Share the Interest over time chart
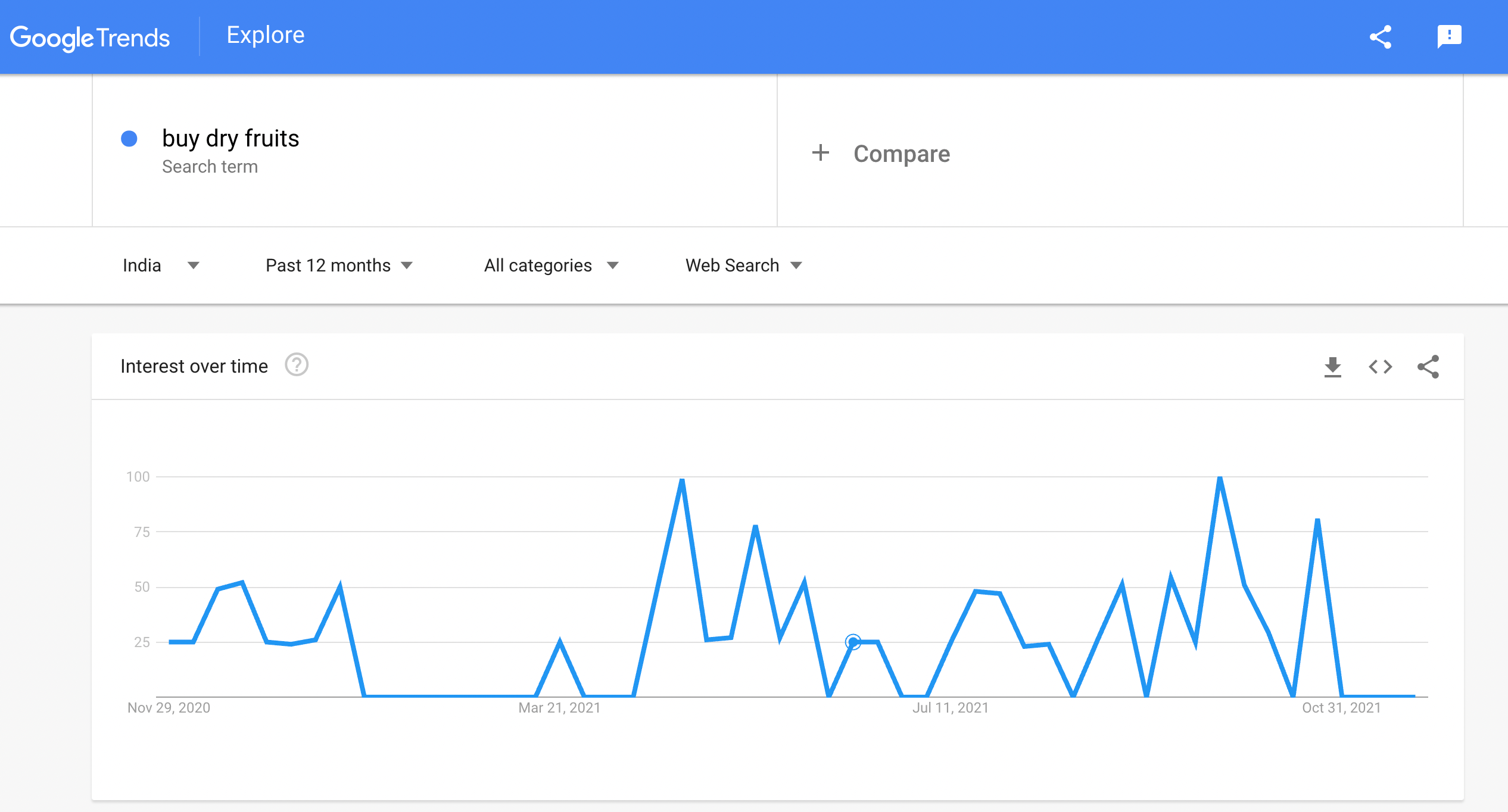 pyautogui.click(x=1428, y=367)
